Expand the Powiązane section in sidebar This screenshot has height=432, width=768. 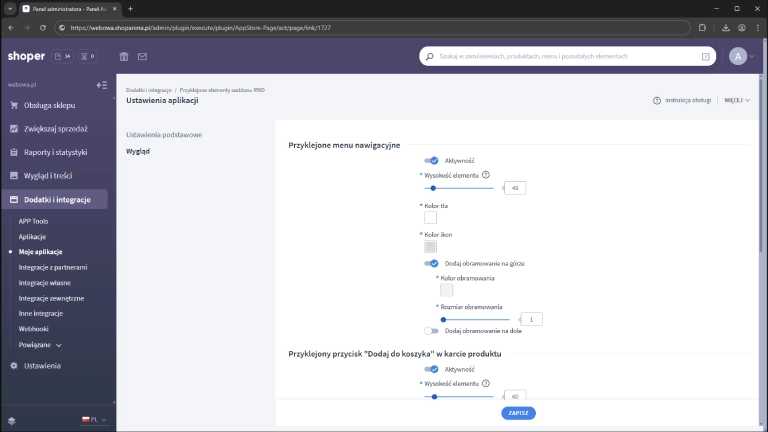click(x=40, y=345)
